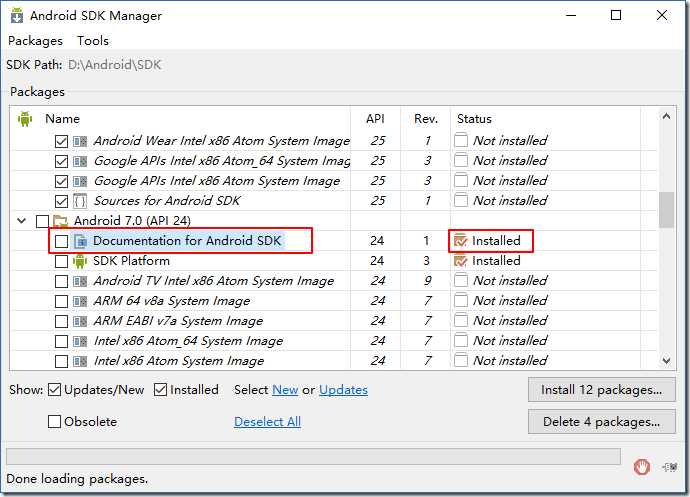The image size is (690, 497).
Task: Click the SDK Platform green Android icon
Action: [x=80, y=261]
